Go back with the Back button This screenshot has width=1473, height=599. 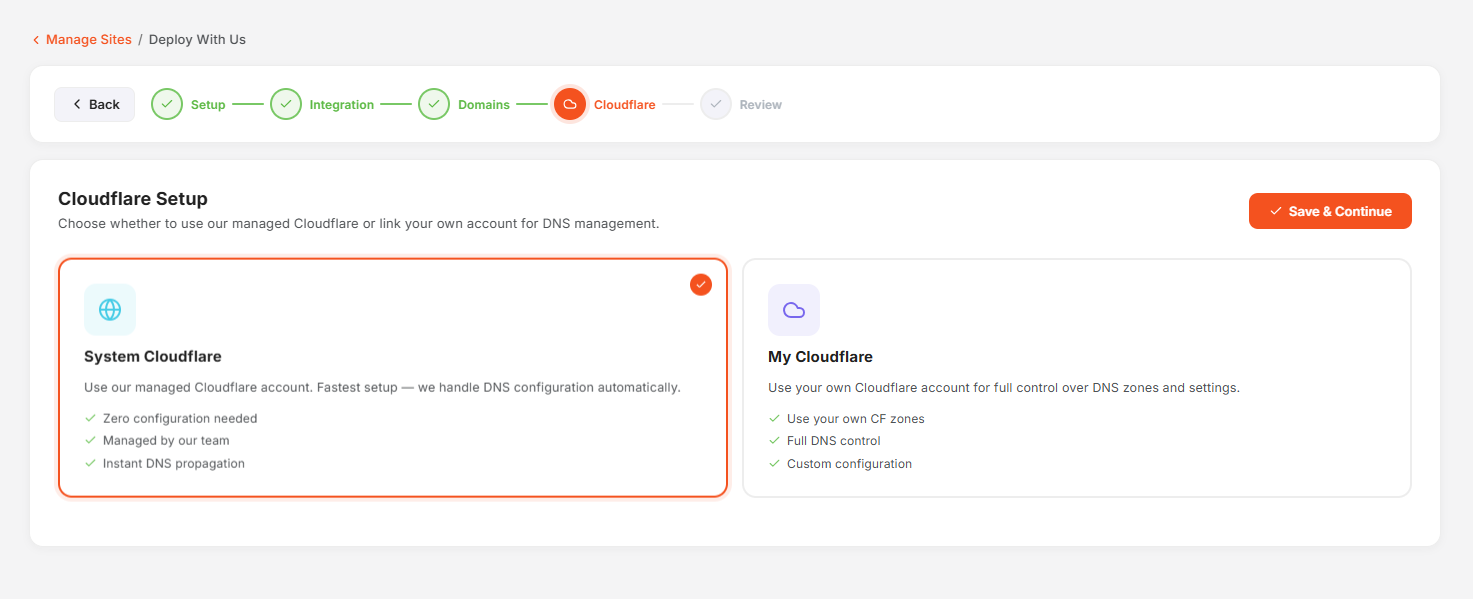tap(94, 104)
